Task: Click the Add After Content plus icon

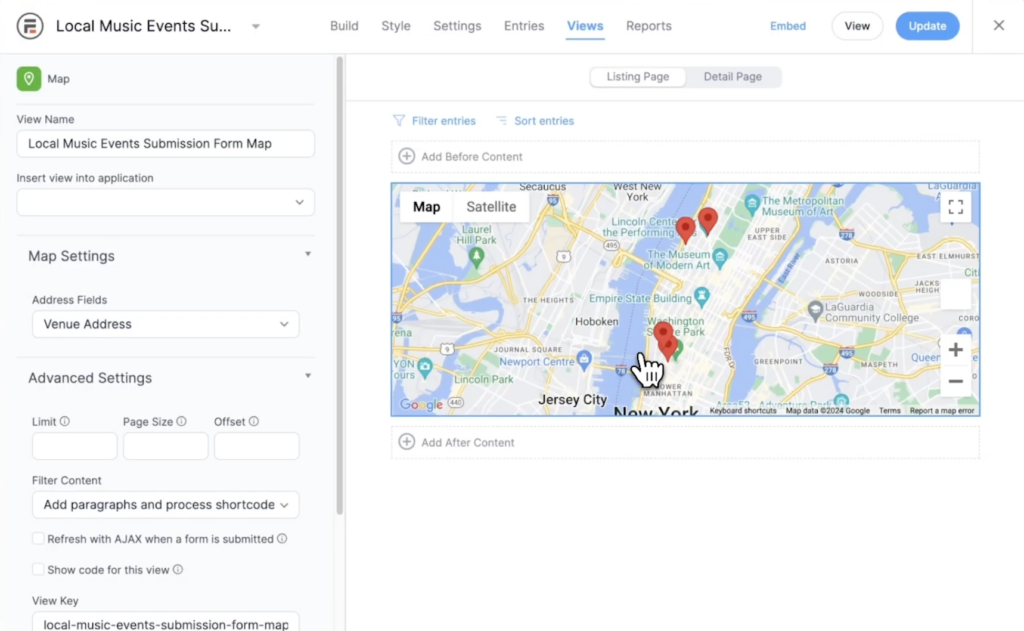Action: click(x=407, y=442)
